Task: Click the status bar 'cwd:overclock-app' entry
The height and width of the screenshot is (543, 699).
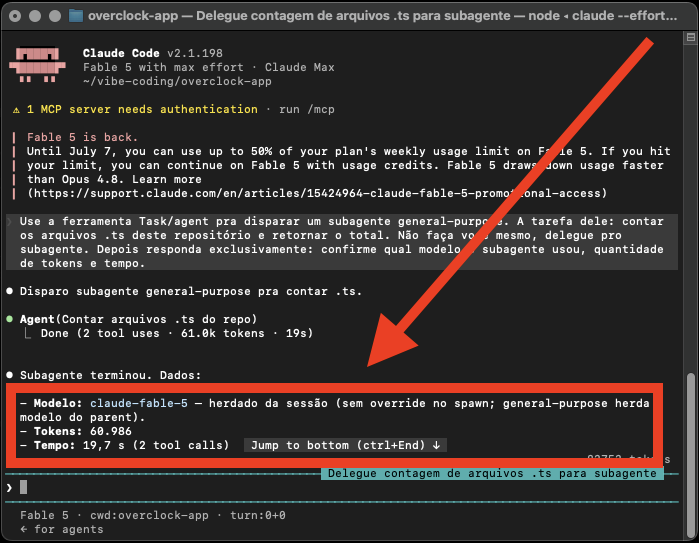Action: tap(149, 515)
